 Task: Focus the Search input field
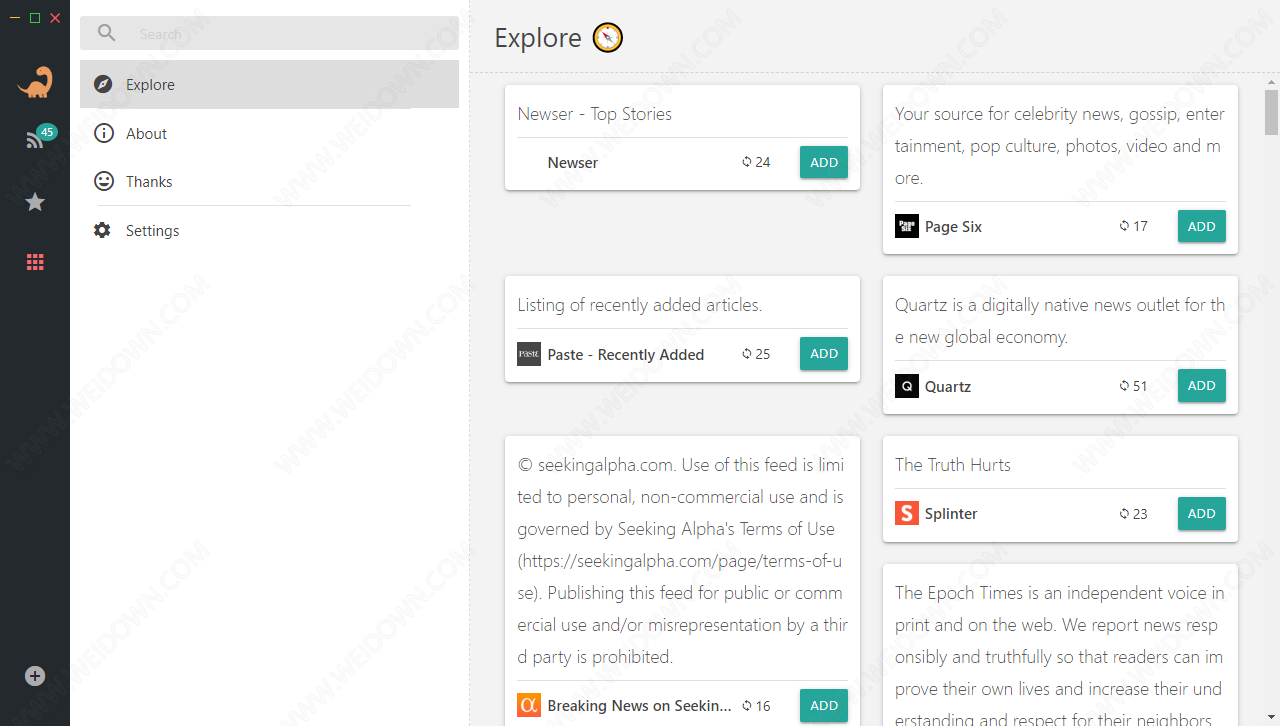coord(269,33)
